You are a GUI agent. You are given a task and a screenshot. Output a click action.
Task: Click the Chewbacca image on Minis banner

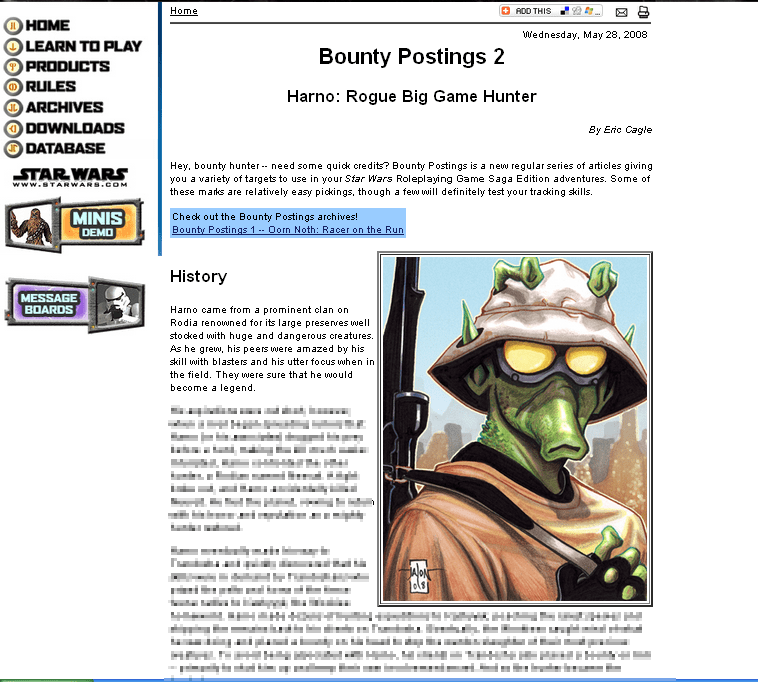click(x=32, y=226)
